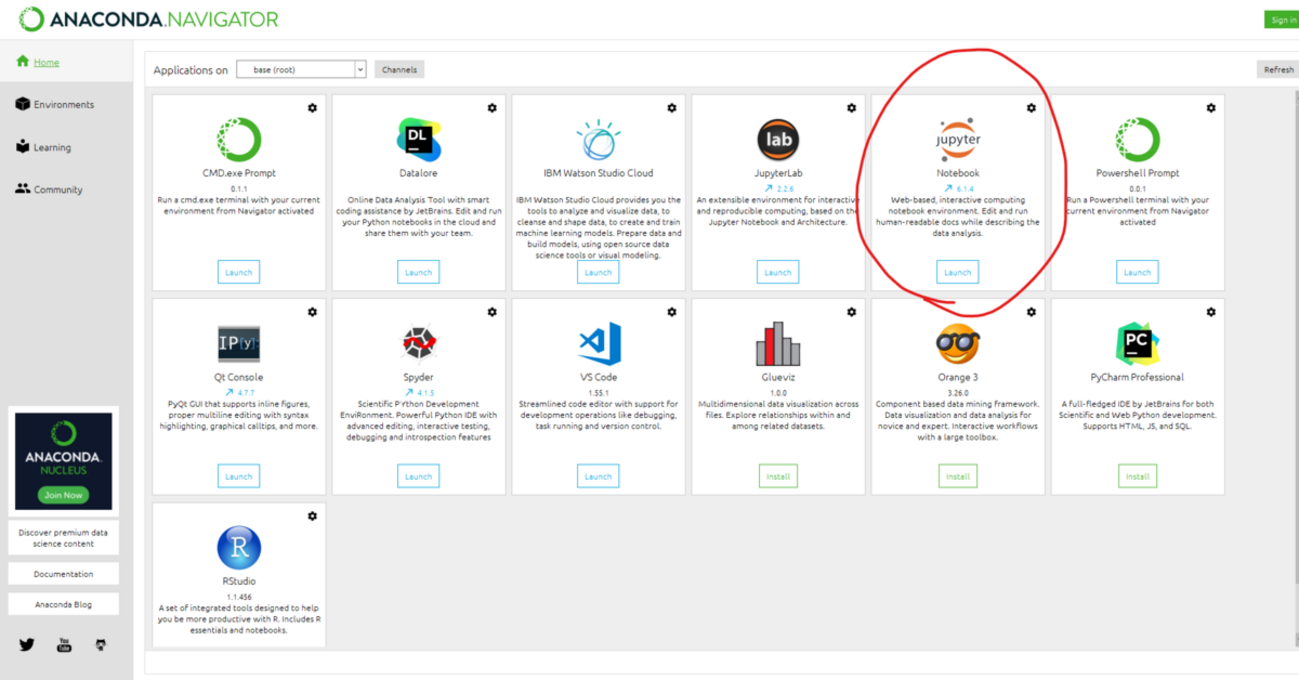The width and height of the screenshot is (1299, 680).
Task: Click the Powershell Prompt tile icon
Action: pyautogui.click(x=1137, y=140)
